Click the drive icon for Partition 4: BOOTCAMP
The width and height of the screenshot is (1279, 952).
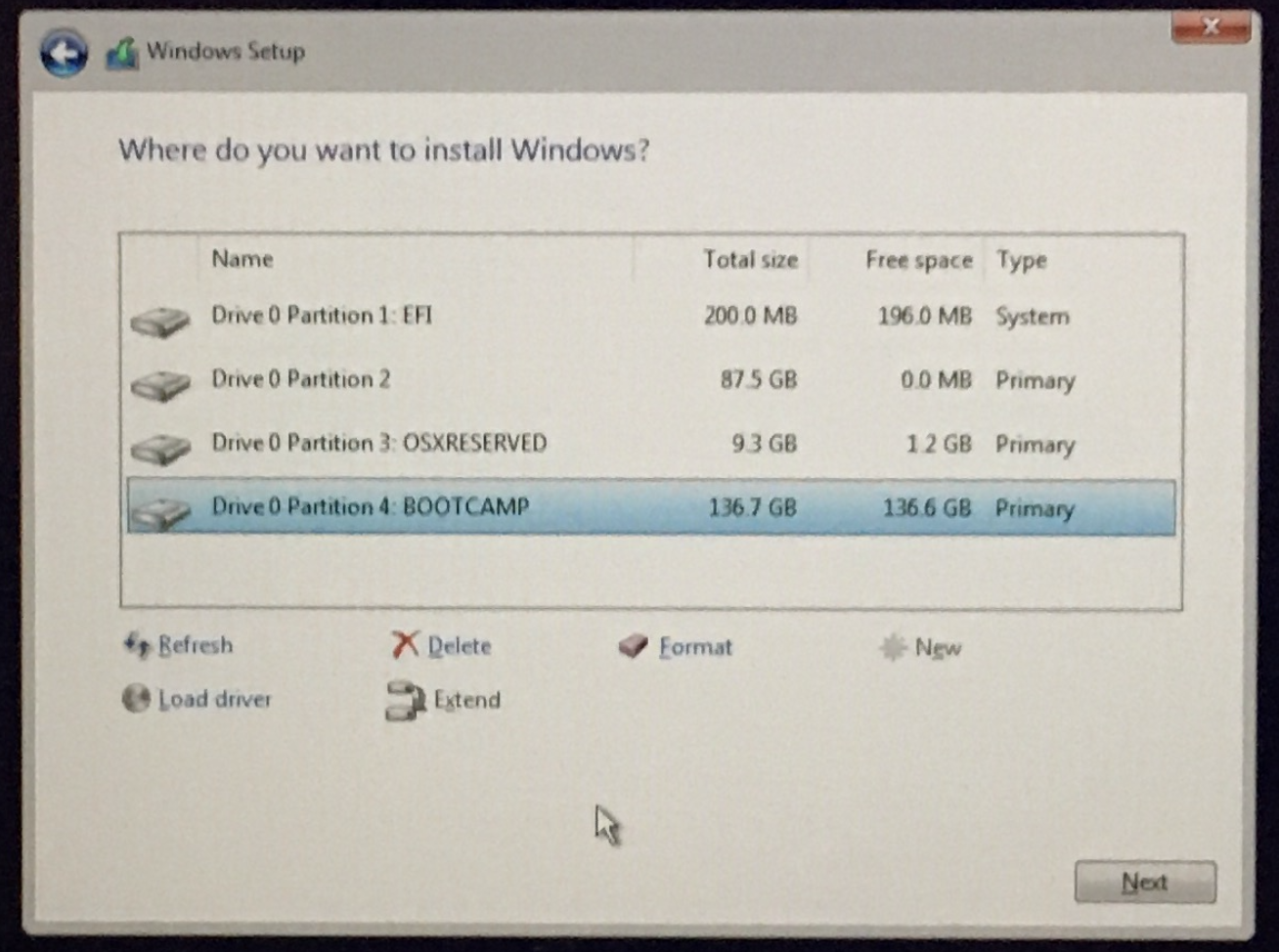click(160, 511)
